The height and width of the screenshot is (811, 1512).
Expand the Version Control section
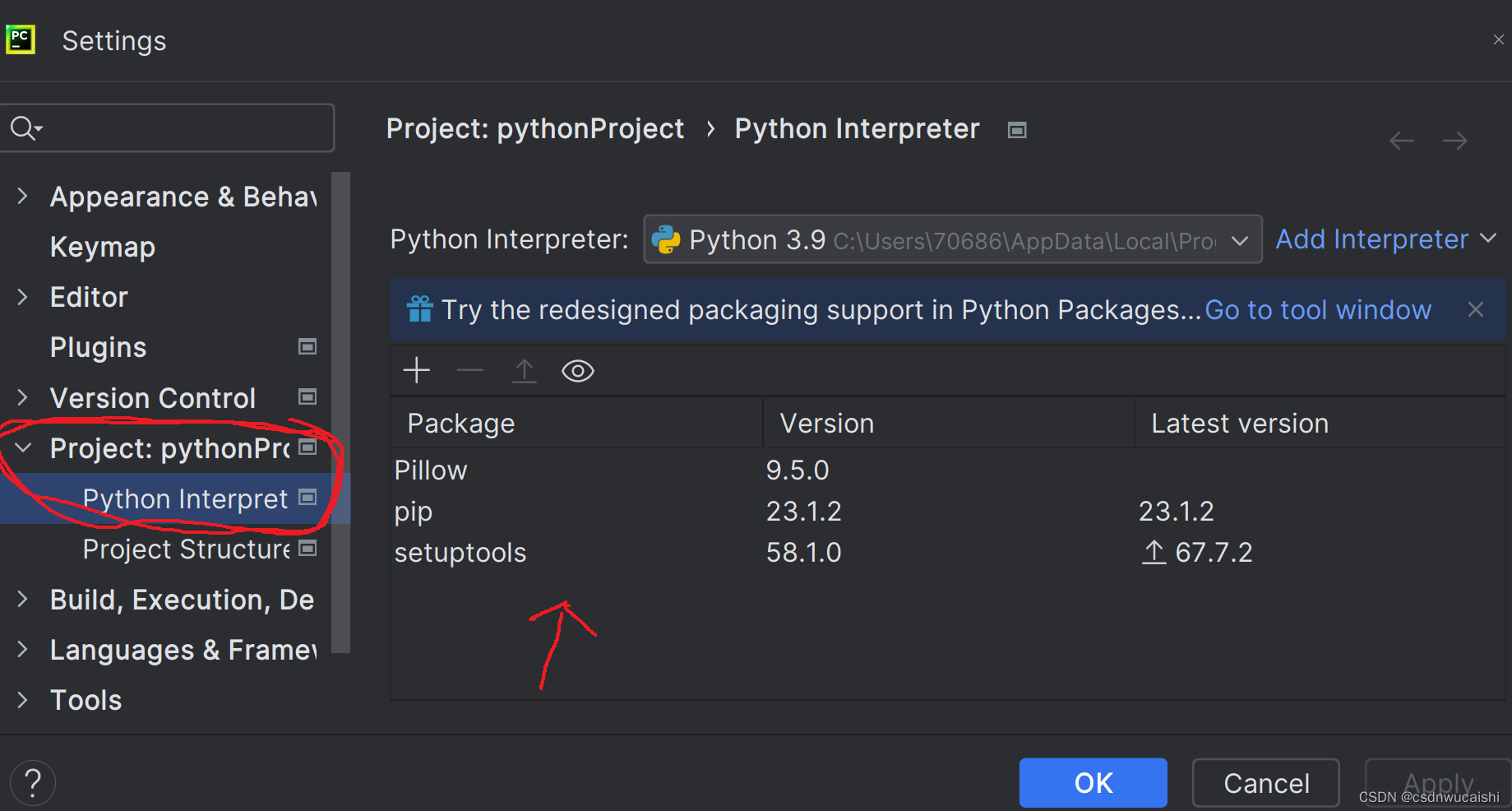(x=23, y=398)
